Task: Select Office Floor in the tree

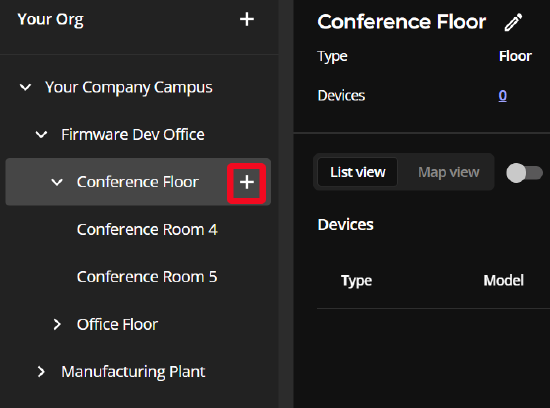Action: pos(117,325)
